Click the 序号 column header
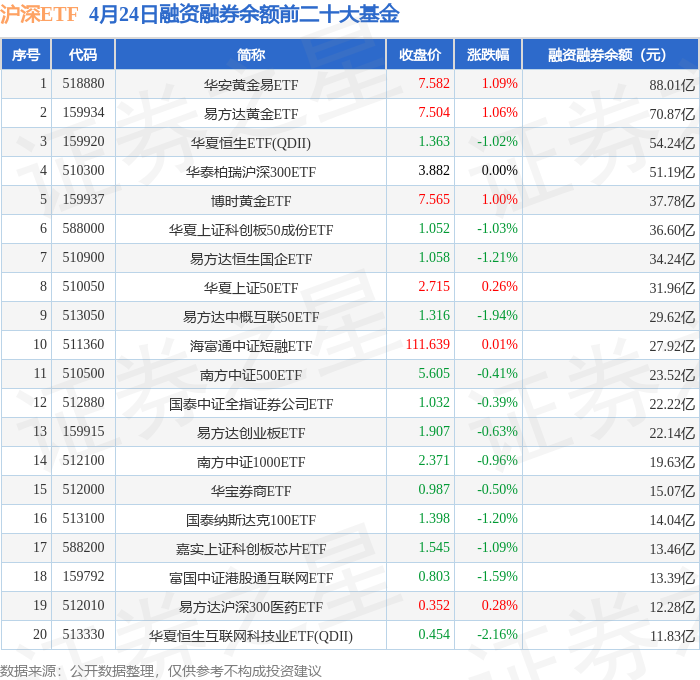 pos(26,55)
